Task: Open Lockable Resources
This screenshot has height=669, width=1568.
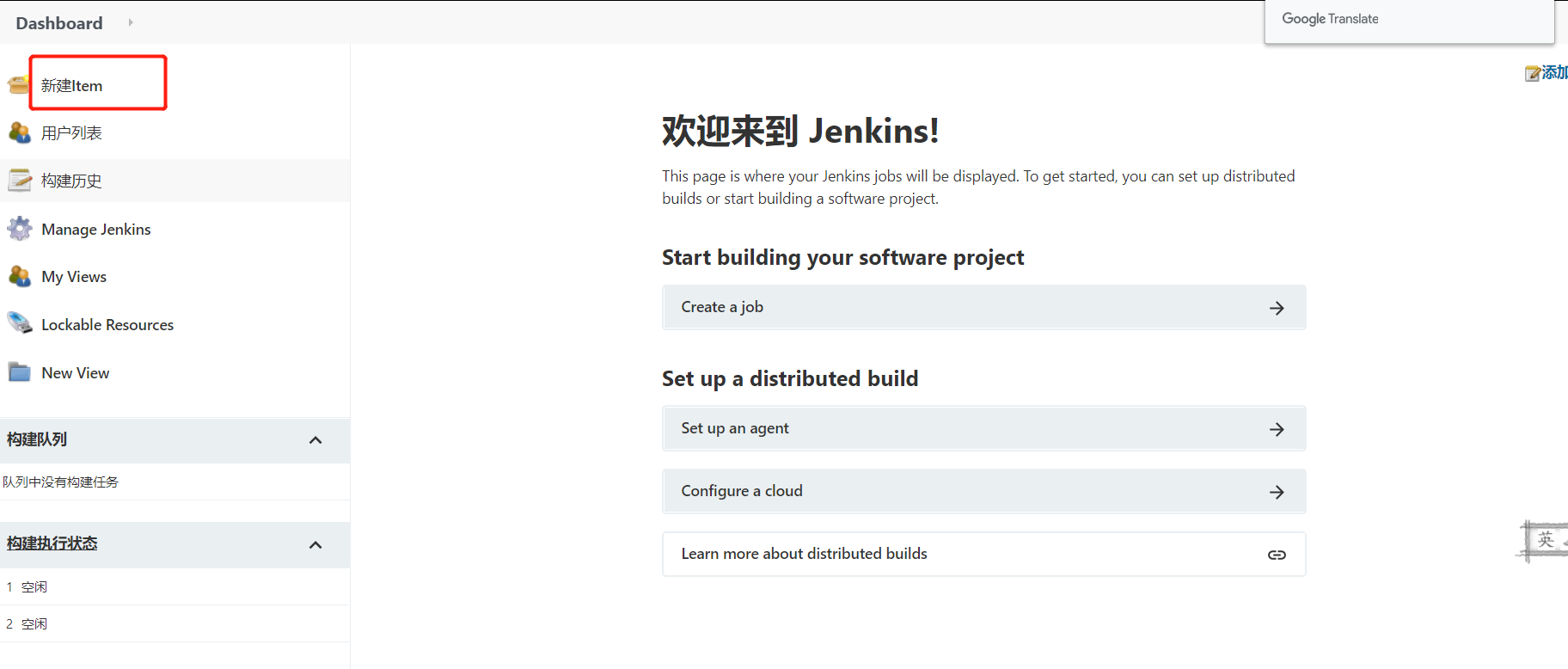Action: [107, 325]
